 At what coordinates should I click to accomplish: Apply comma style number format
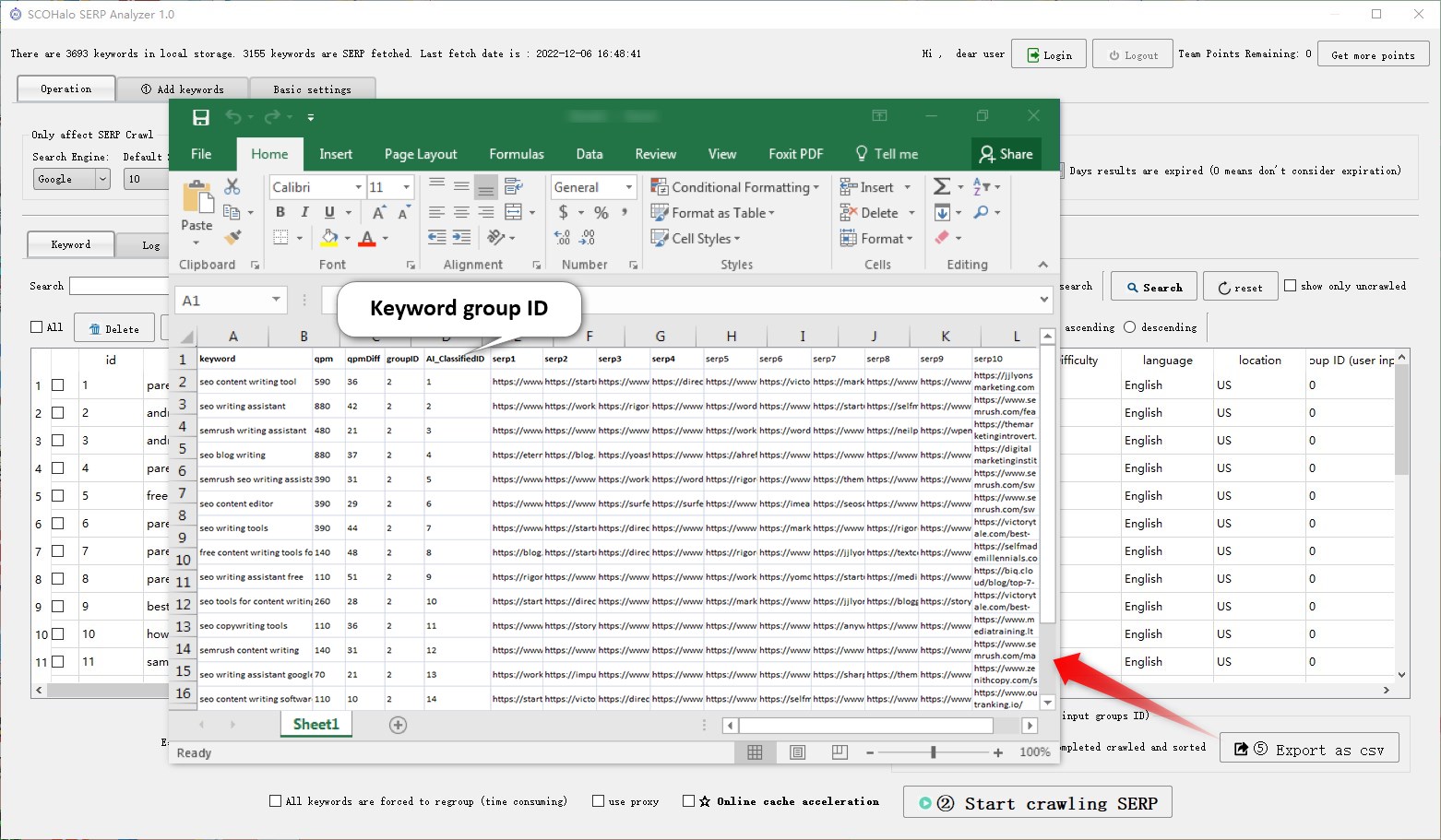625,212
